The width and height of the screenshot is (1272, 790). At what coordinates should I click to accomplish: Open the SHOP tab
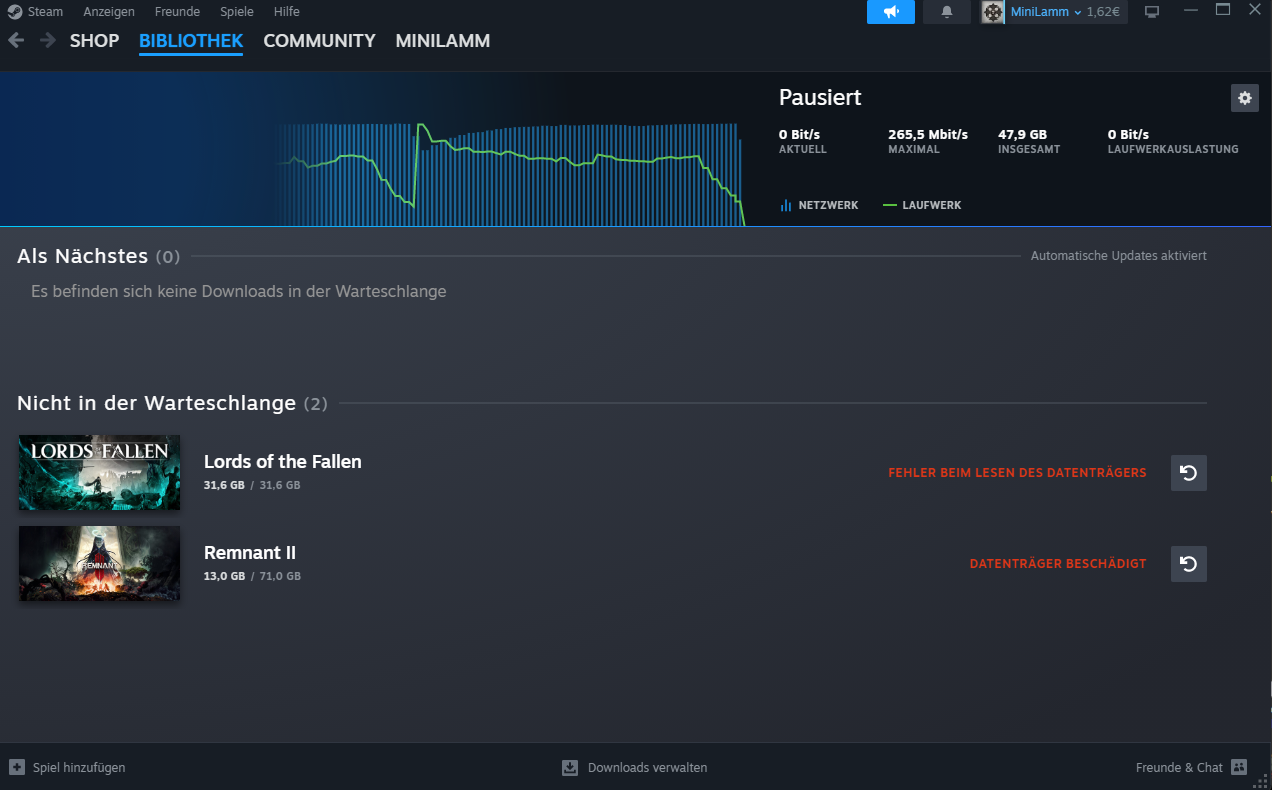pyautogui.click(x=94, y=41)
